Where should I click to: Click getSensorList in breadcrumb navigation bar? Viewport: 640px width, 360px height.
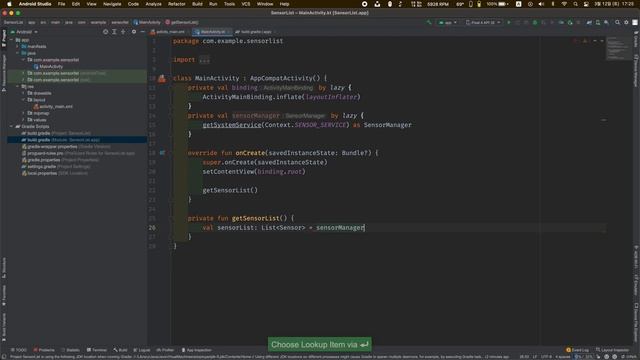point(182,22)
